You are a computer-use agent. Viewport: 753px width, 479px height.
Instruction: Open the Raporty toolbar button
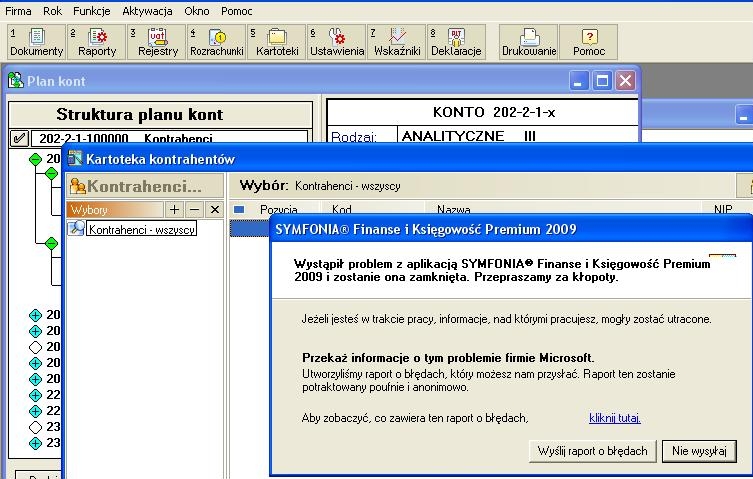pos(97,42)
